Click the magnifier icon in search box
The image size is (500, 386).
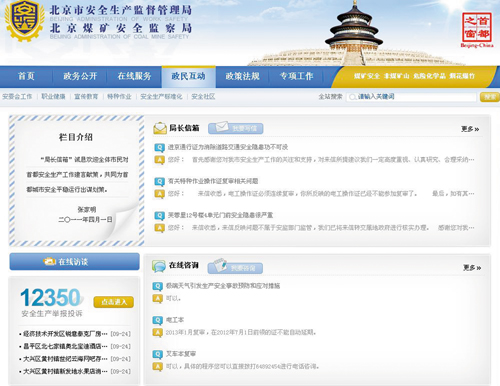(x=352, y=97)
